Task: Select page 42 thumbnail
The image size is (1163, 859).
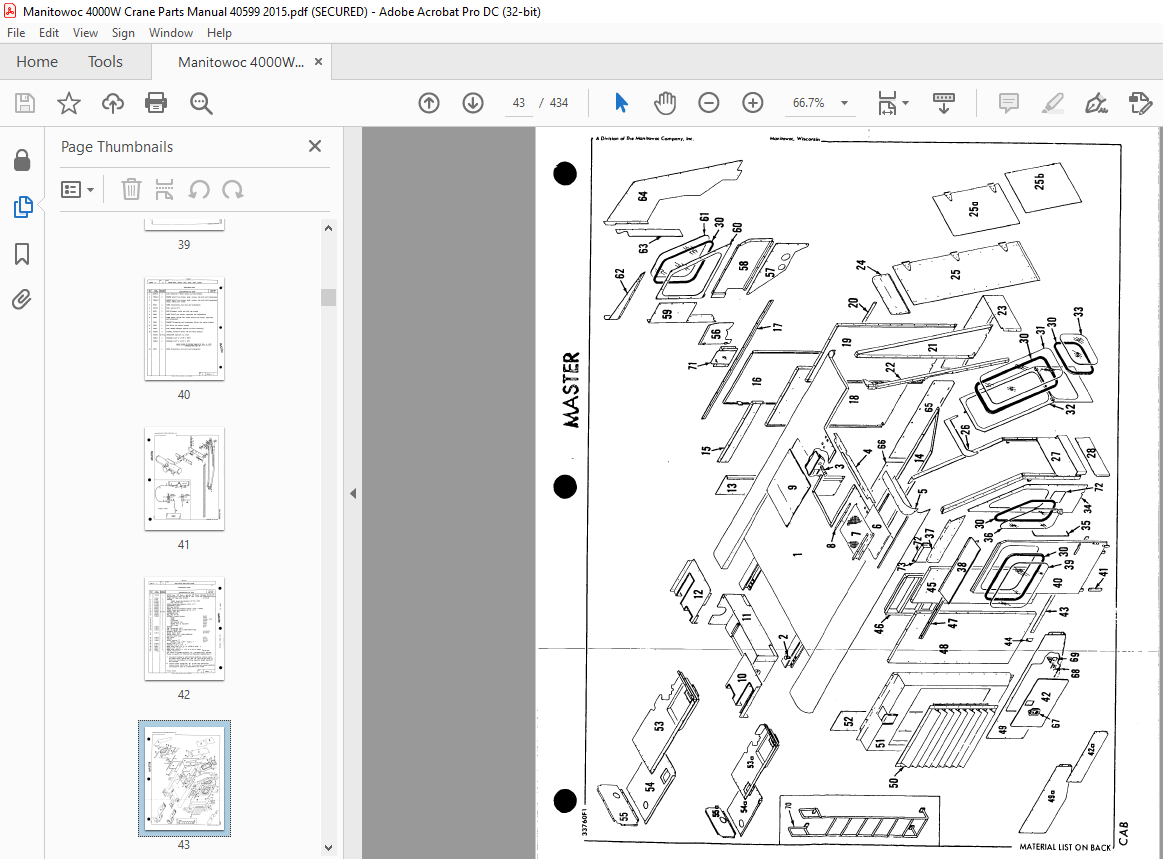Action: pos(184,629)
